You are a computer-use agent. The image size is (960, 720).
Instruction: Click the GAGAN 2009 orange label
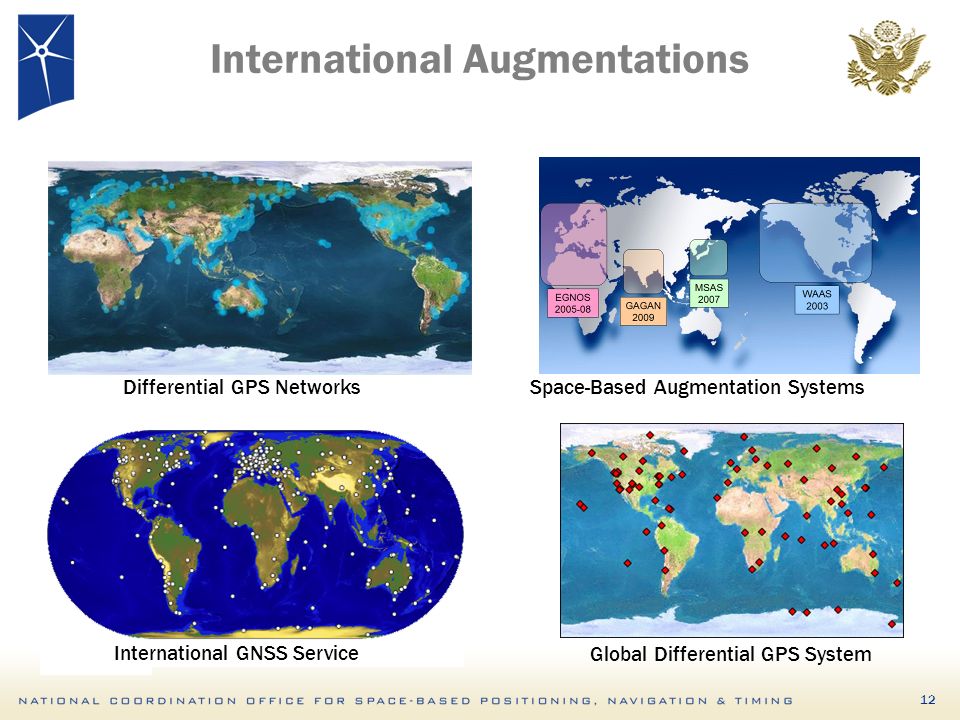[x=643, y=311]
